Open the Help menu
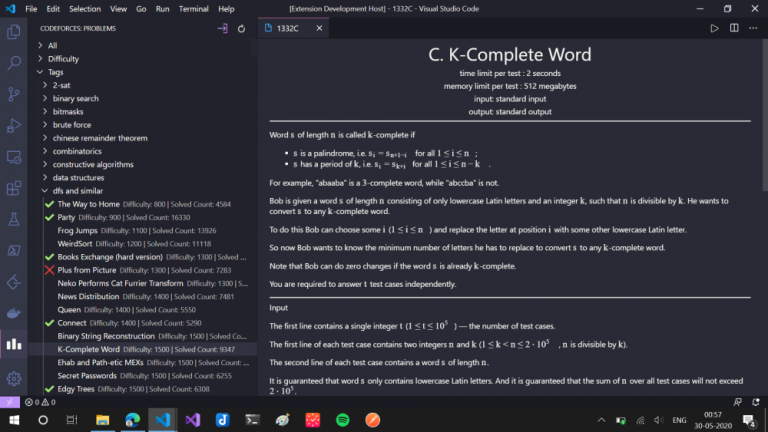768x432 pixels. [226, 9]
